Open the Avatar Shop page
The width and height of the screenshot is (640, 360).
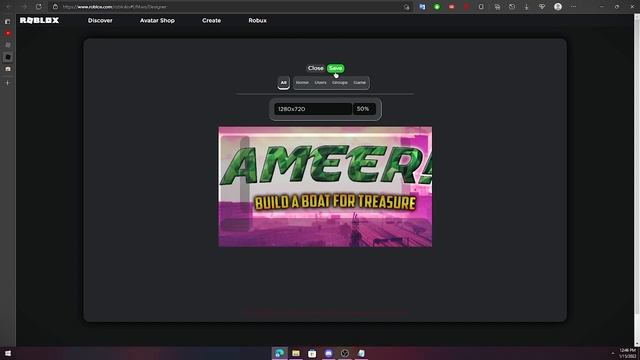(x=157, y=20)
